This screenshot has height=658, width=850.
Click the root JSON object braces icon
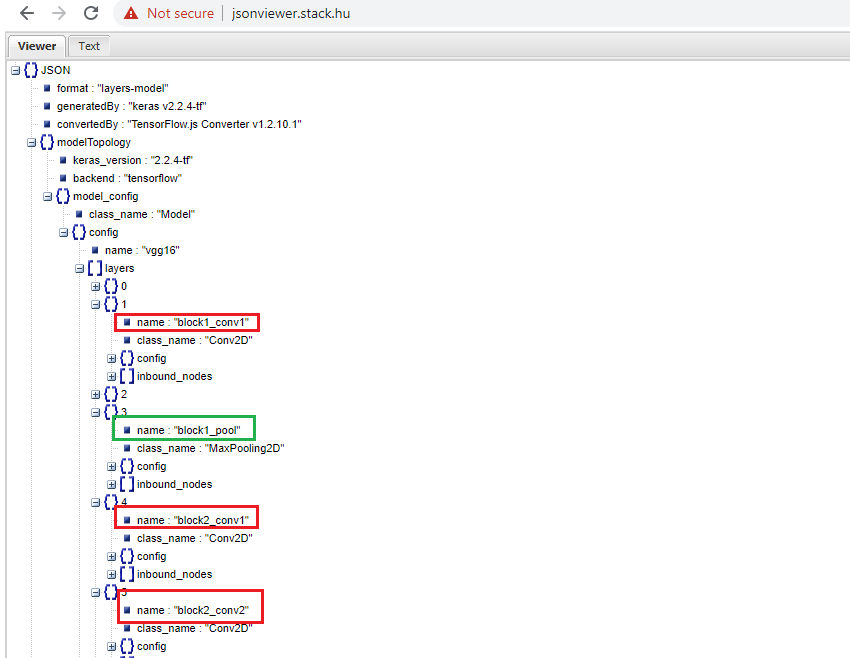(x=31, y=70)
